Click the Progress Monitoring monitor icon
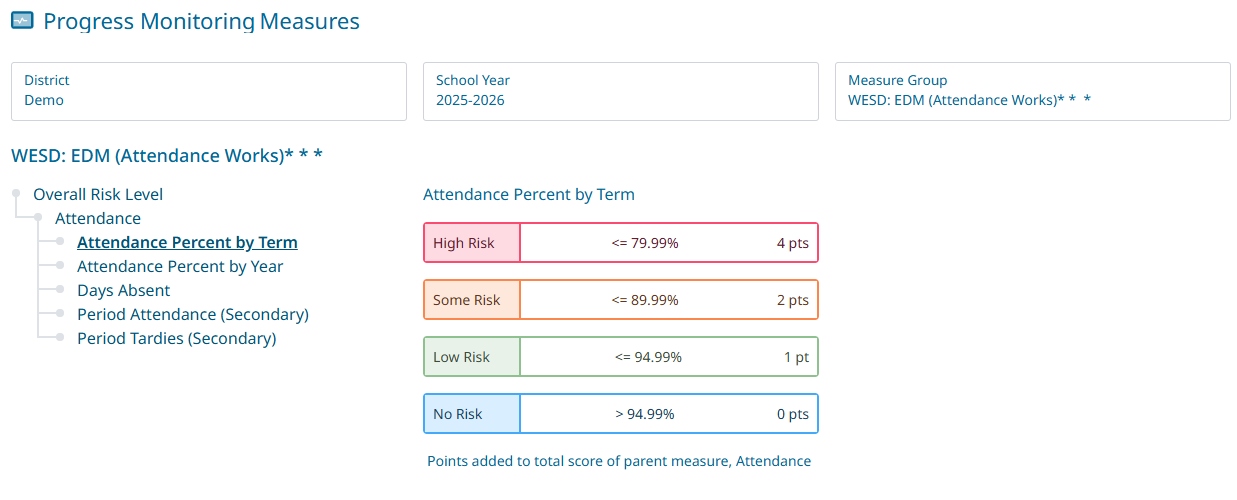Image resolution: width=1237 pixels, height=500 pixels. [x=22, y=20]
